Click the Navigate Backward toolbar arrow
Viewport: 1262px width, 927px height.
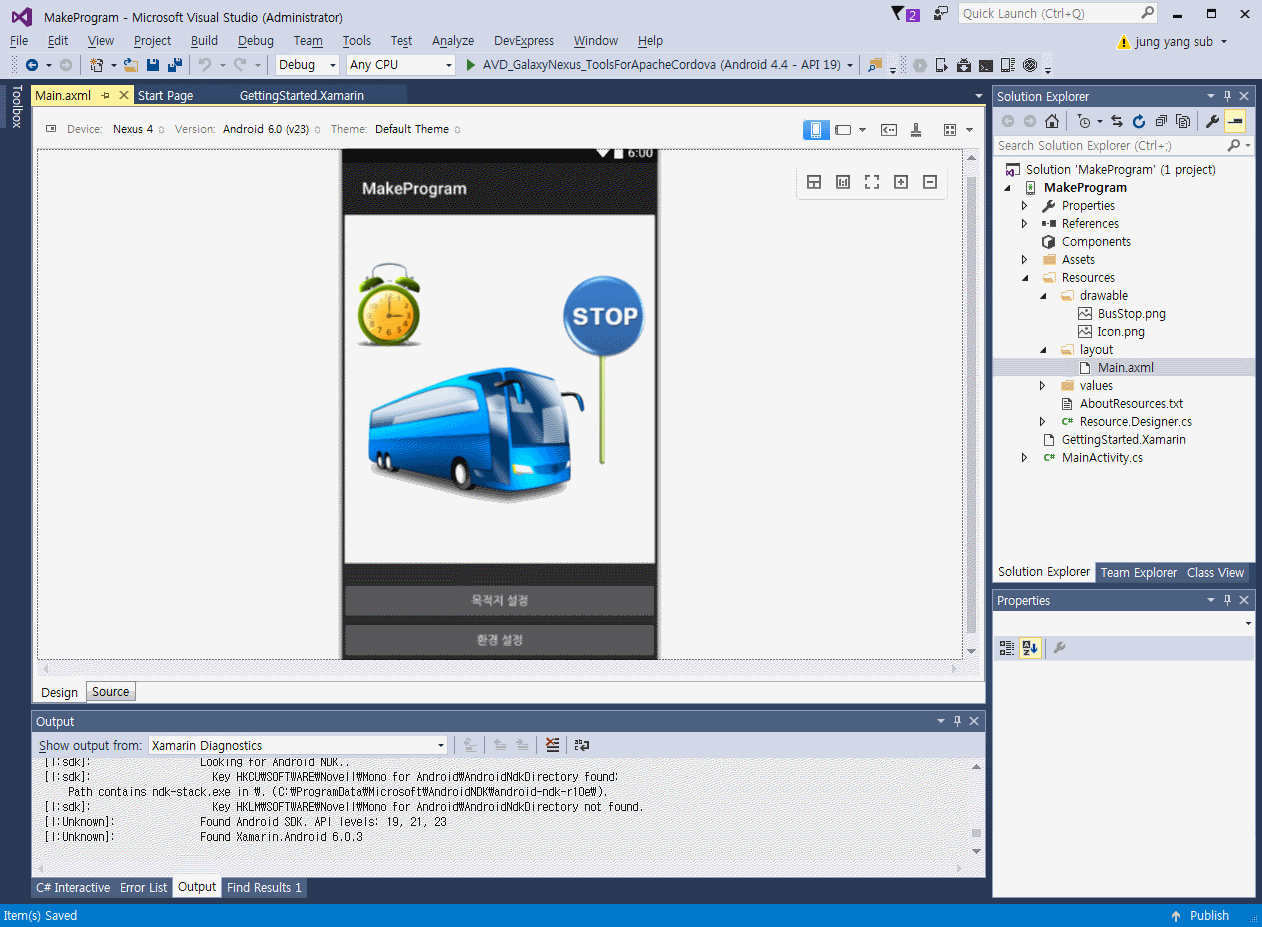click(31, 65)
